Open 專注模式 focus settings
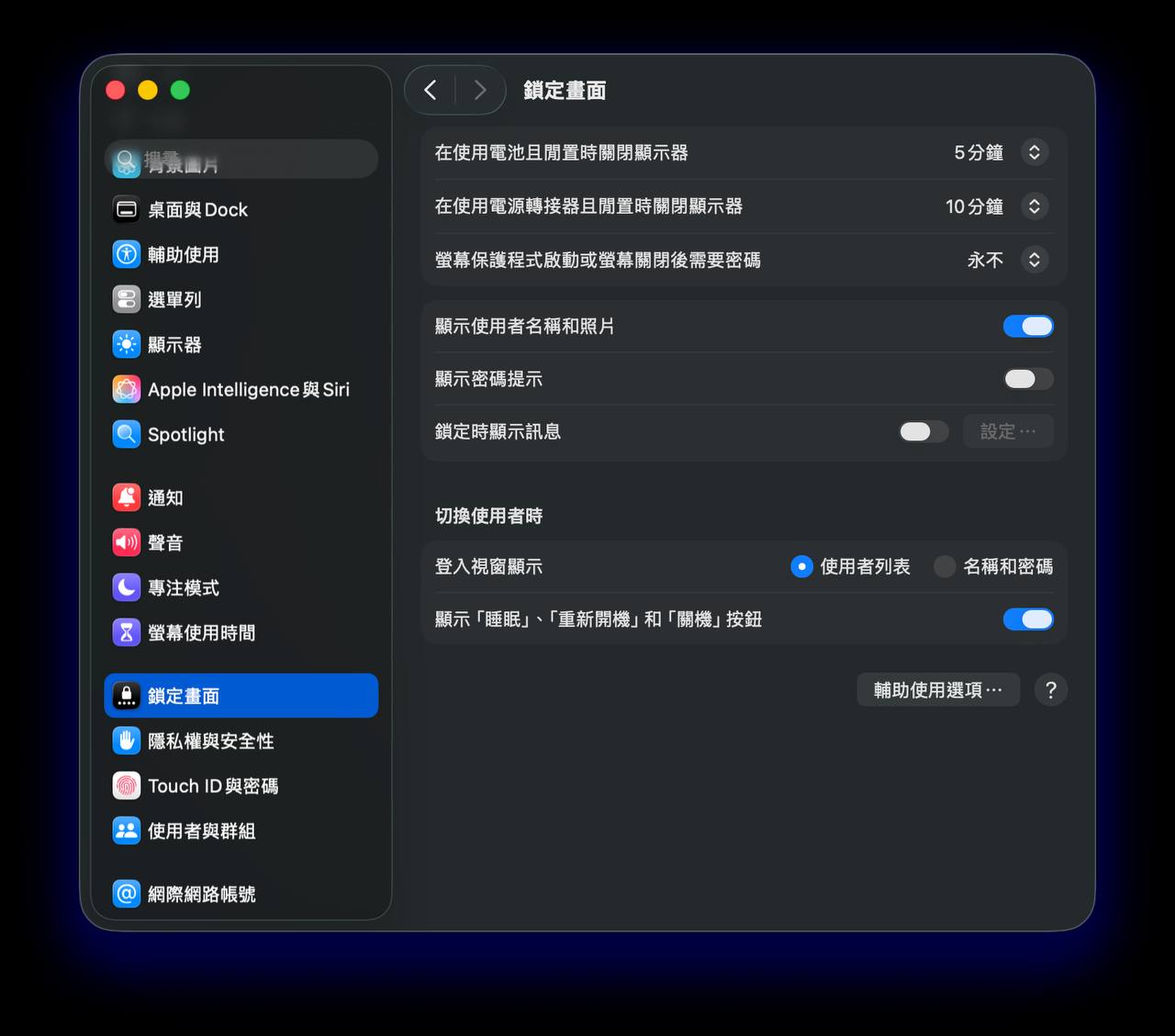Screen dimensions: 1175x1036 click(x=183, y=587)
